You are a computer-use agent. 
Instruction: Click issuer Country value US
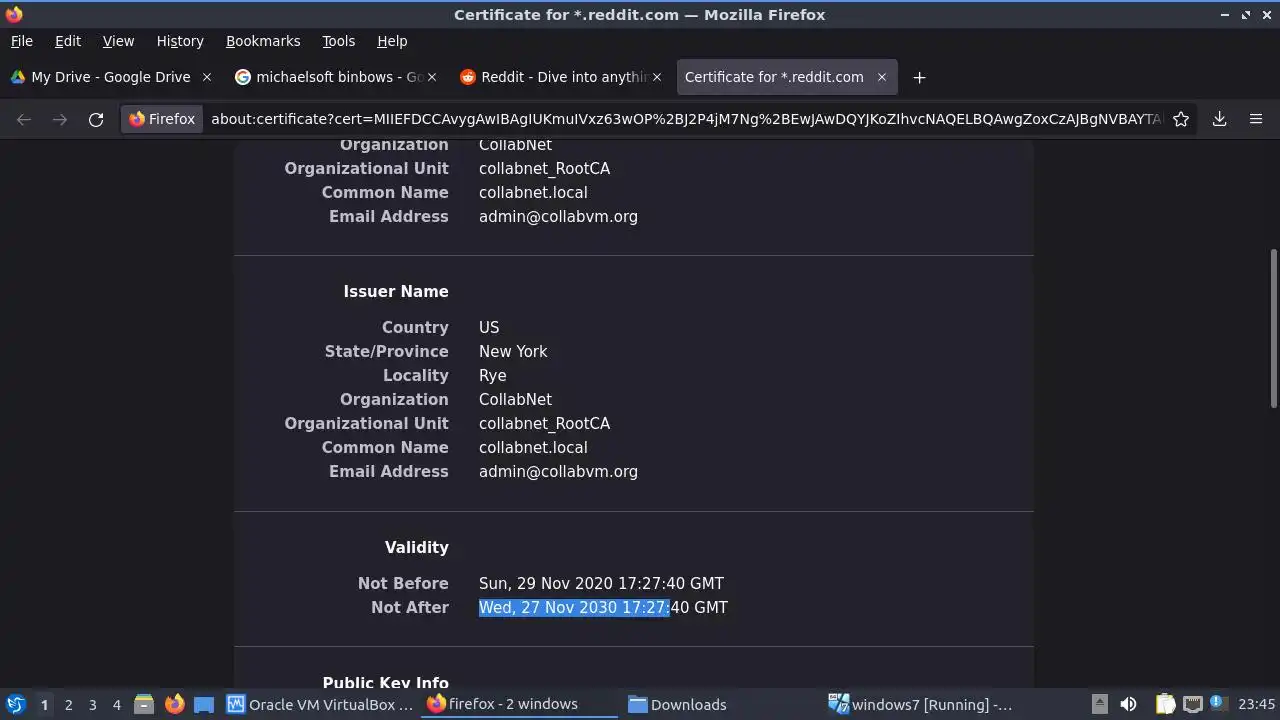pyautogui.click(x=489, y=327)
